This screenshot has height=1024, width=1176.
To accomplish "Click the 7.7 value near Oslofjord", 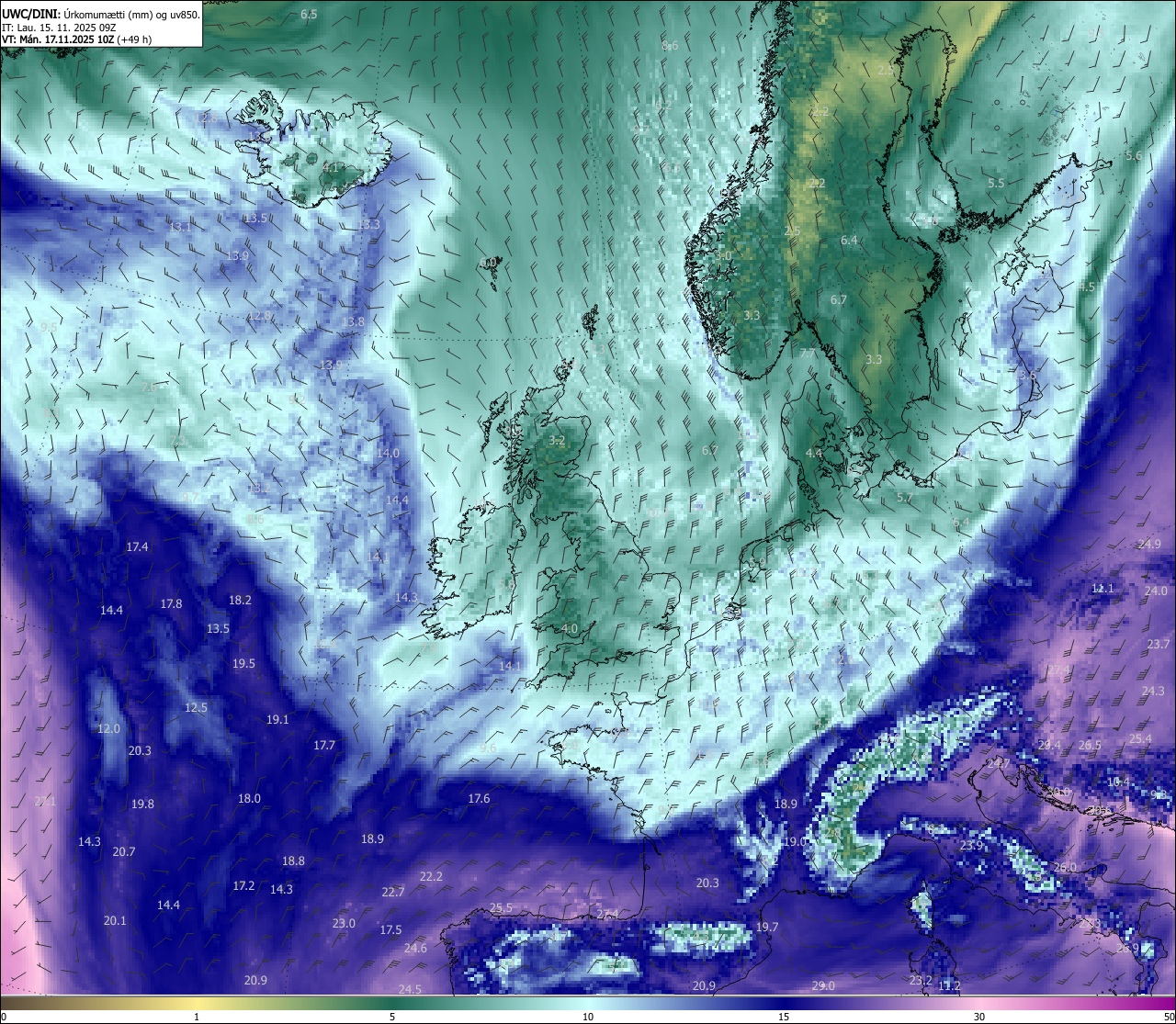I will pos(808,353).
